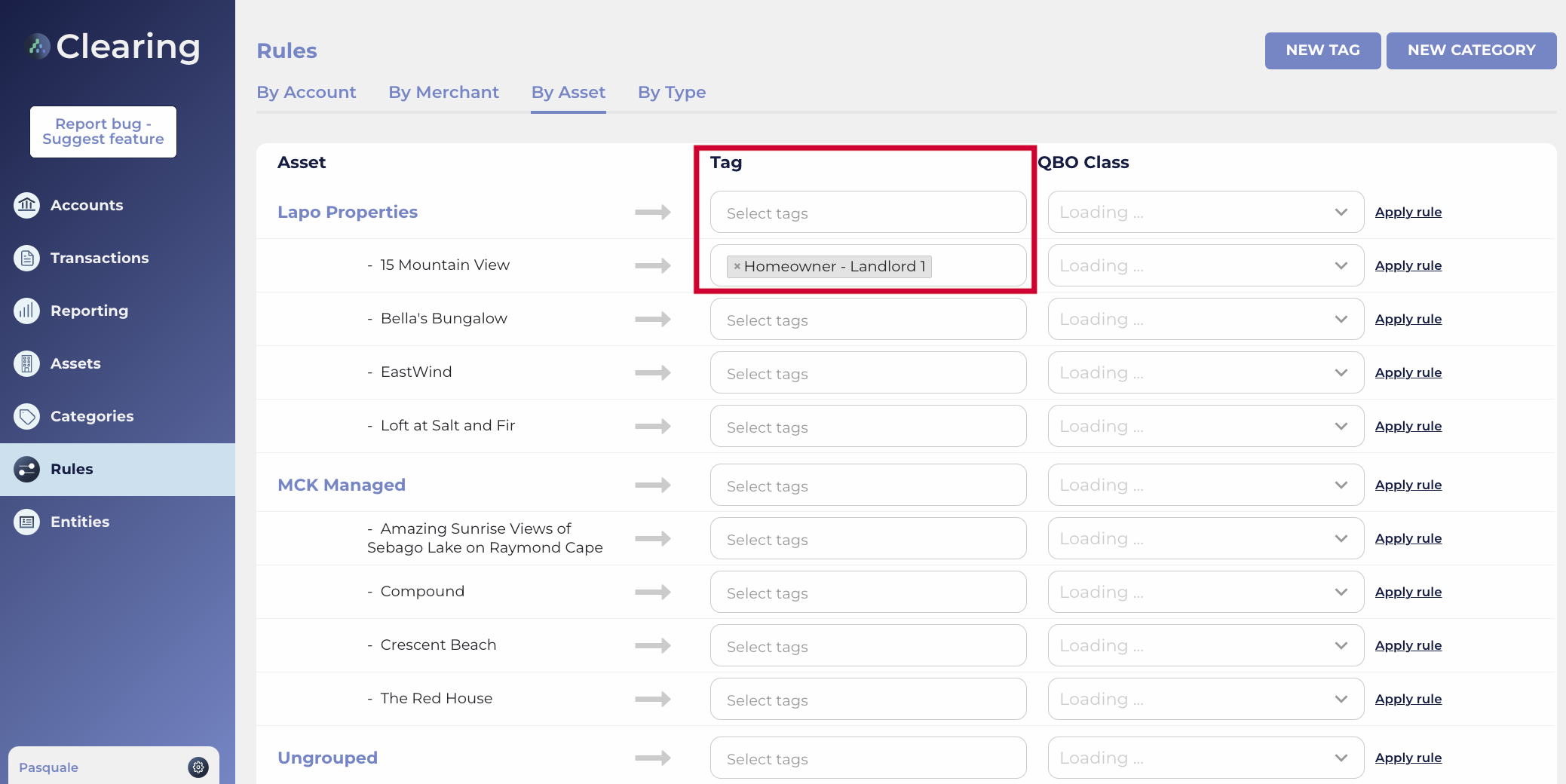This screenshot has width=1566, height=784.
Task: Click arrow icon in The Red House row
Action: click(653, 700)
